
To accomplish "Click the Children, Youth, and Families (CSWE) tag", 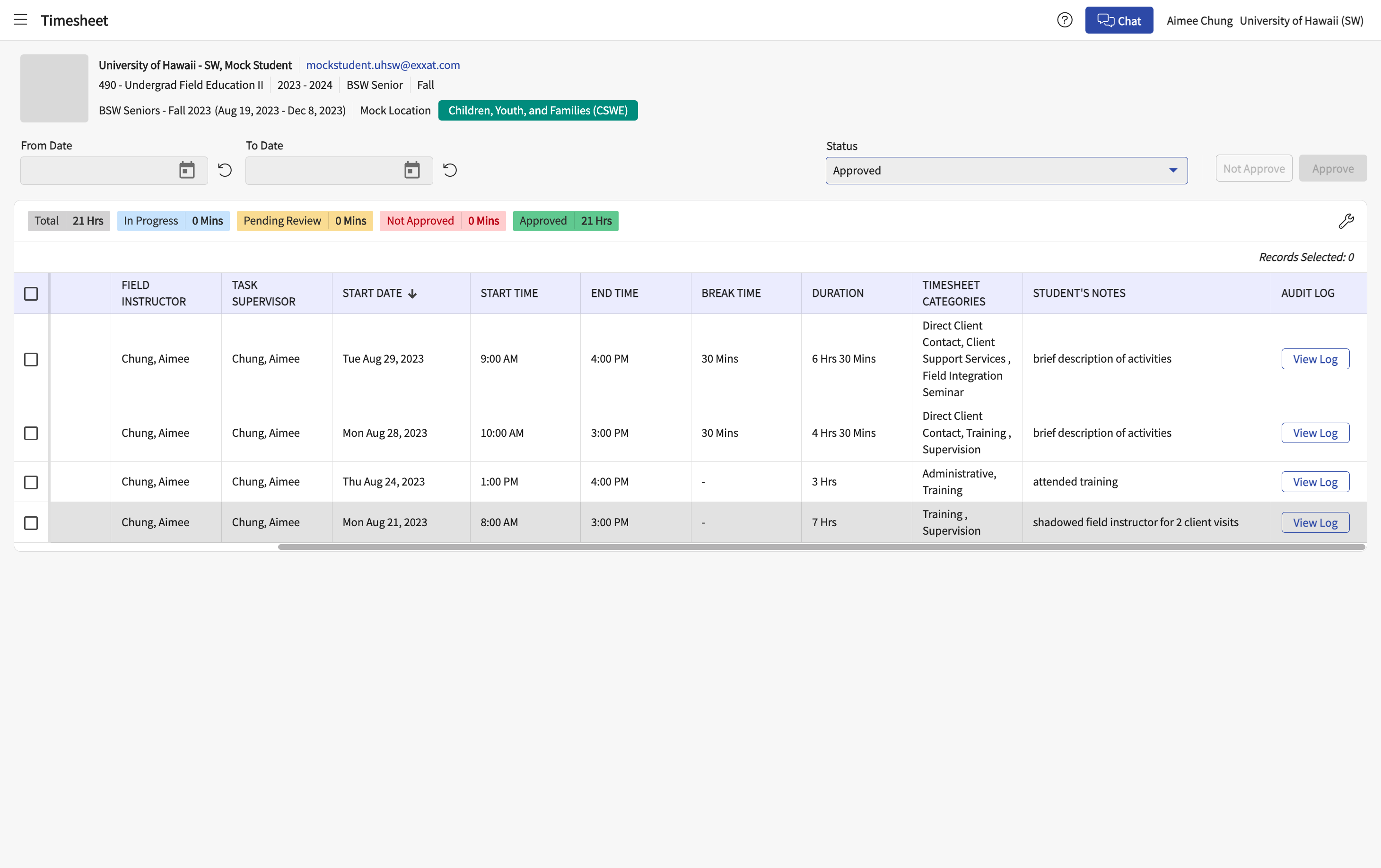I will point(538,110).
